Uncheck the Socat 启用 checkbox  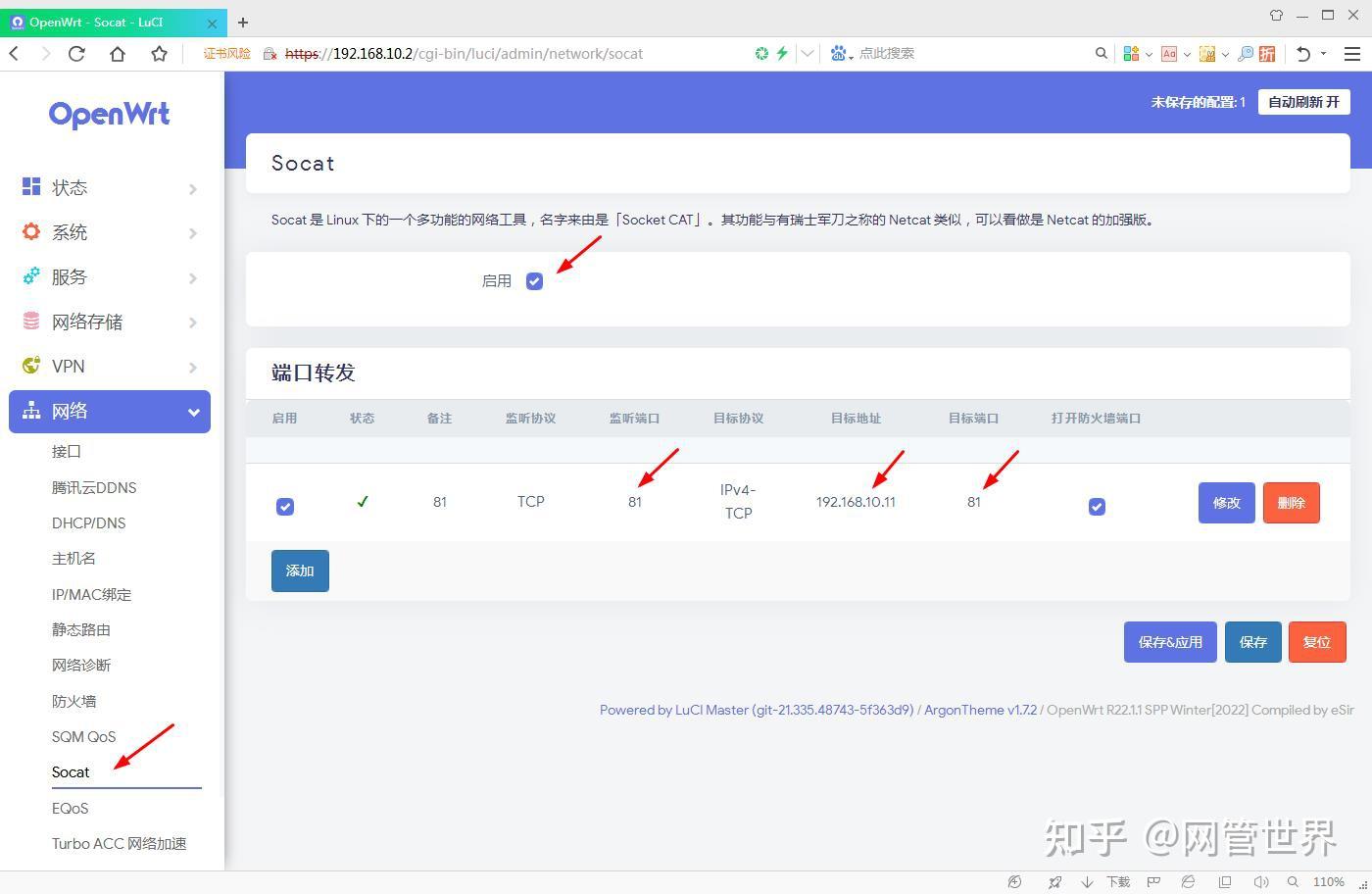534,280
